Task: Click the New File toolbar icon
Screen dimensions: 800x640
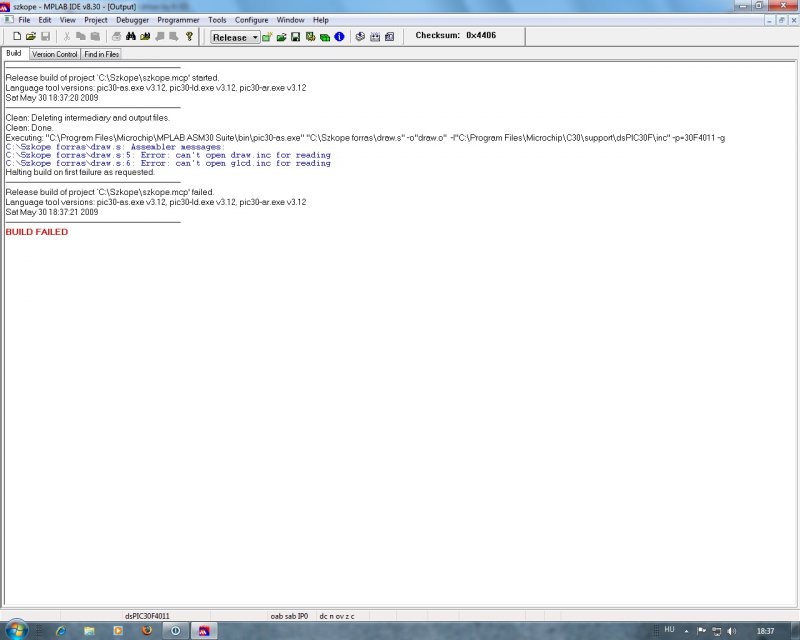Action: pyautogui.click(x=17, y=36)
